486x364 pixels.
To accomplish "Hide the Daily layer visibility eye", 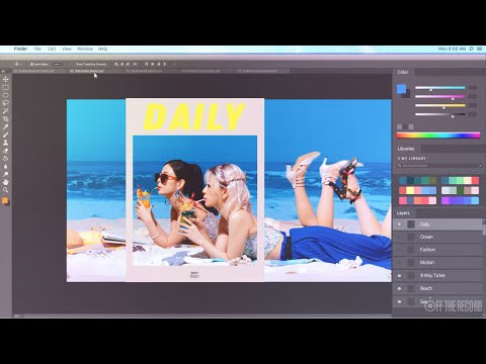I will click(x=399, y=225).
